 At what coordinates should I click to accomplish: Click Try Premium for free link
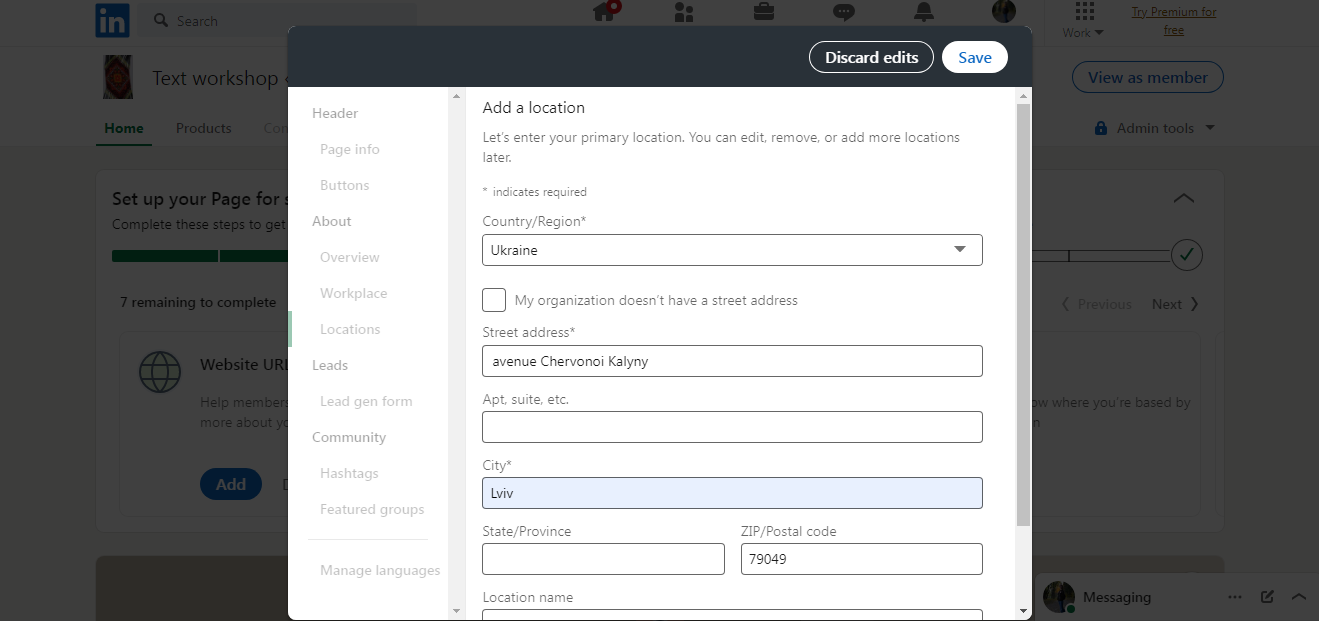pos(1174,21)
